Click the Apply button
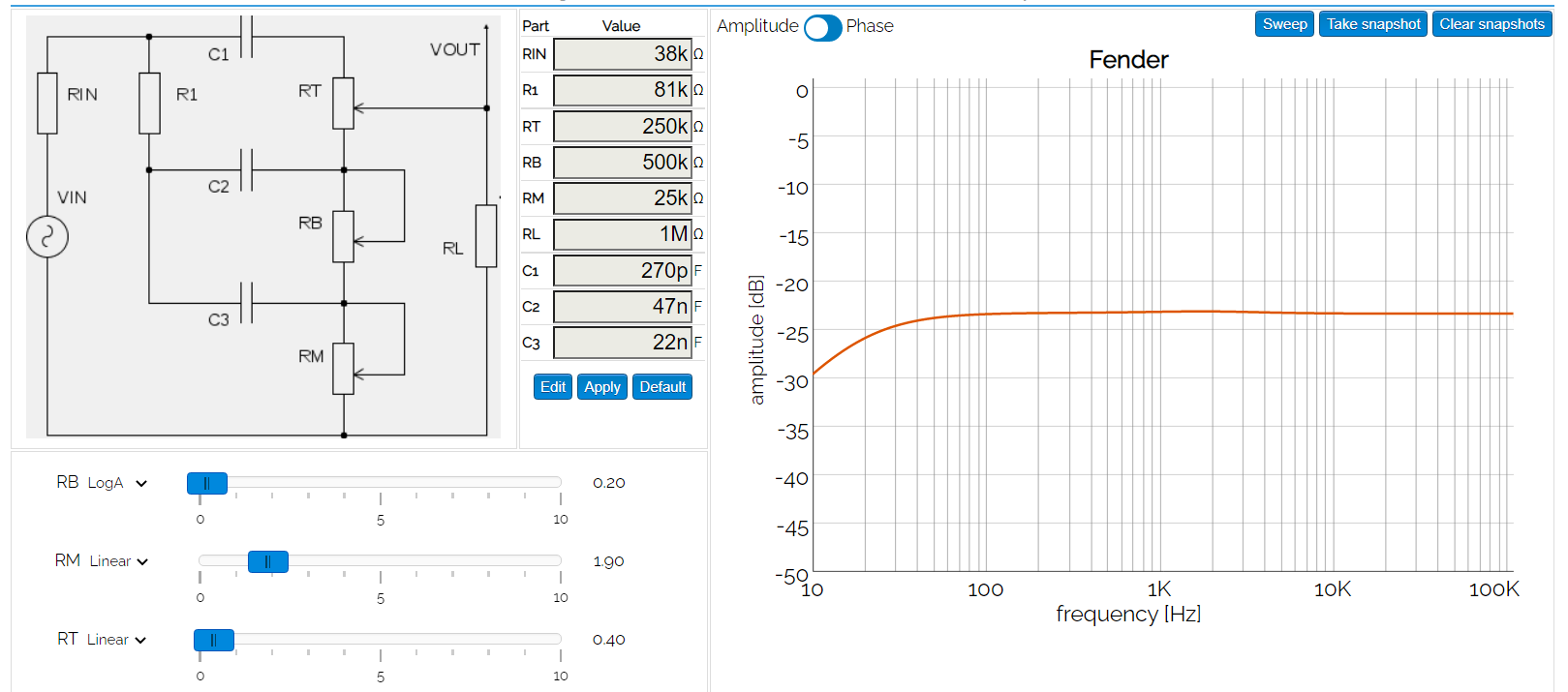This screenshot has width=1568, height=692. 602,387
